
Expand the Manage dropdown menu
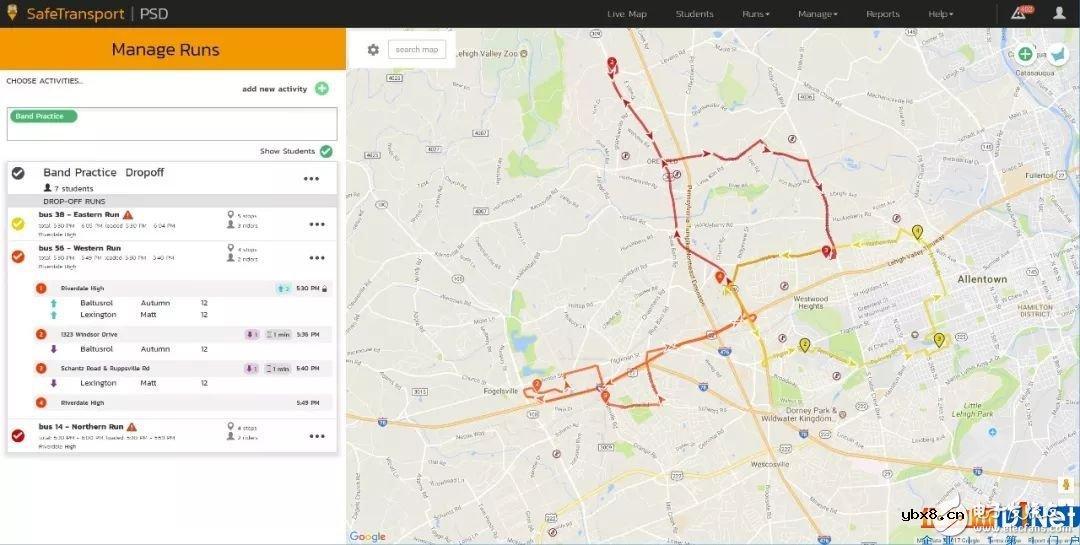click(817, 14)
